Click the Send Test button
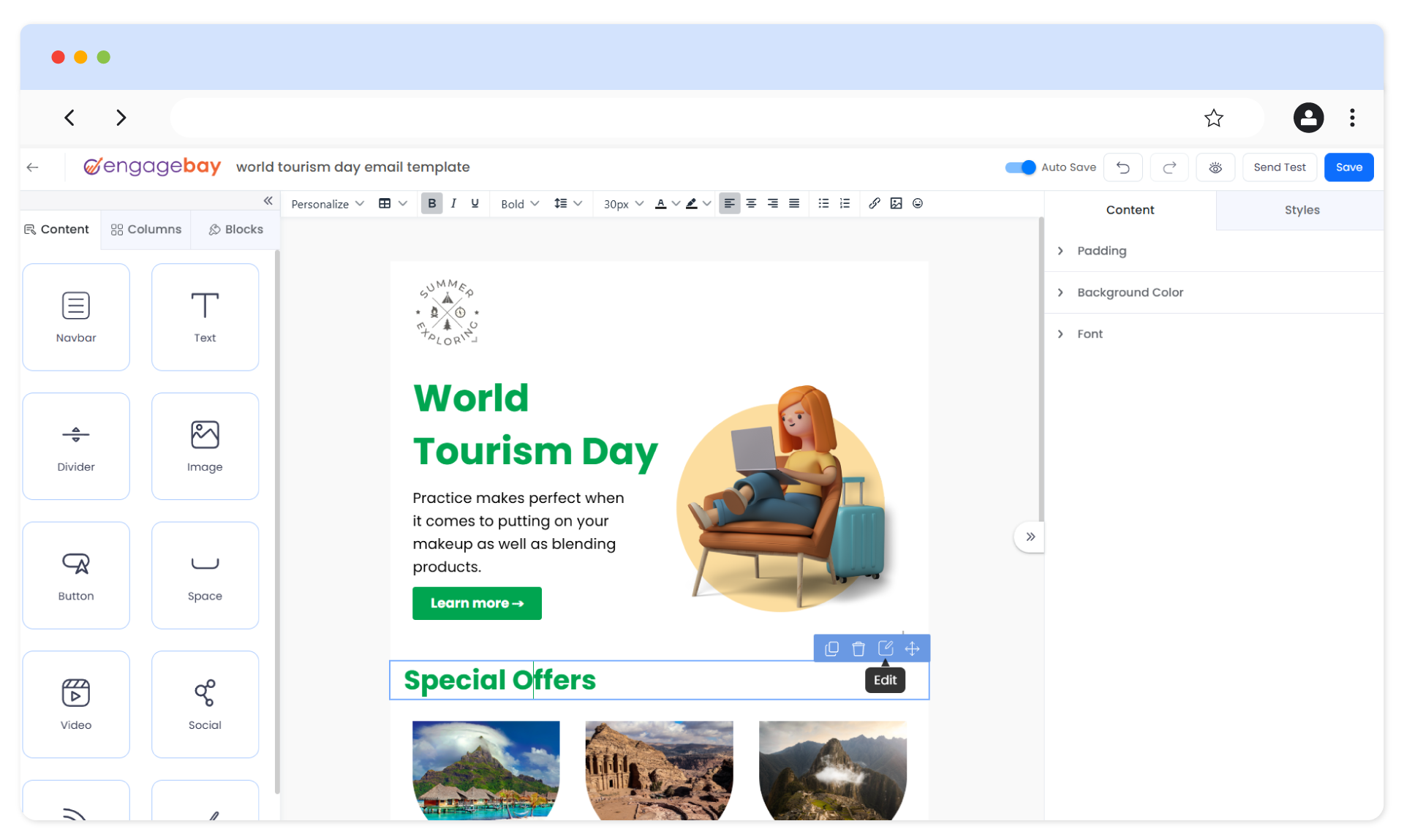 (1279, 167)
